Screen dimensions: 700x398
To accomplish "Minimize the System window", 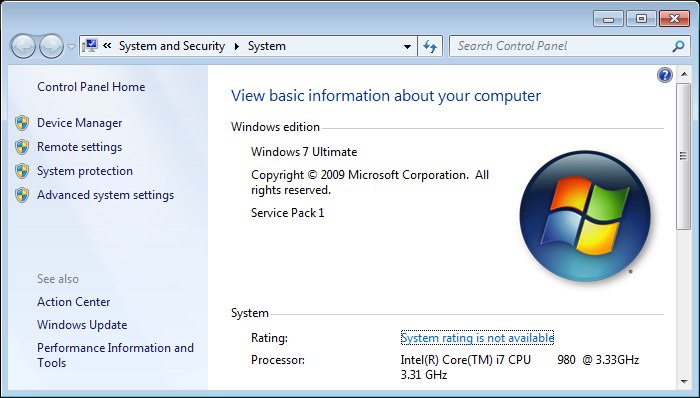I will (x=608, y=19).
